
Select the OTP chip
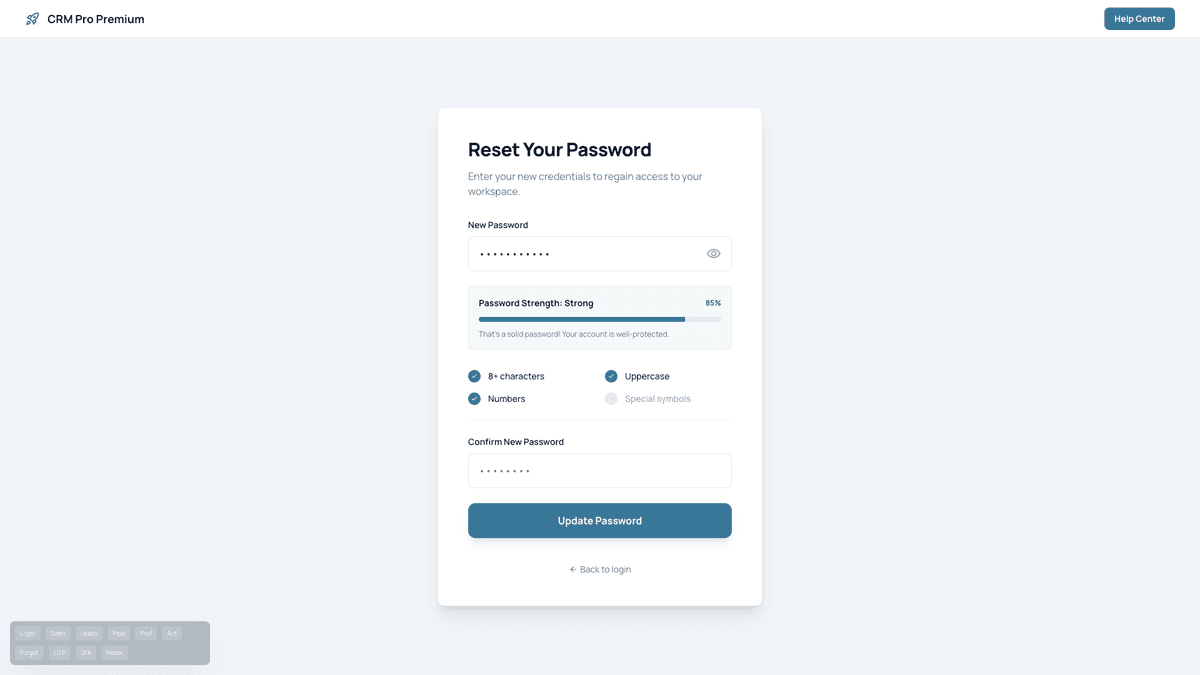pyautogui.click(x=59, y=652)
